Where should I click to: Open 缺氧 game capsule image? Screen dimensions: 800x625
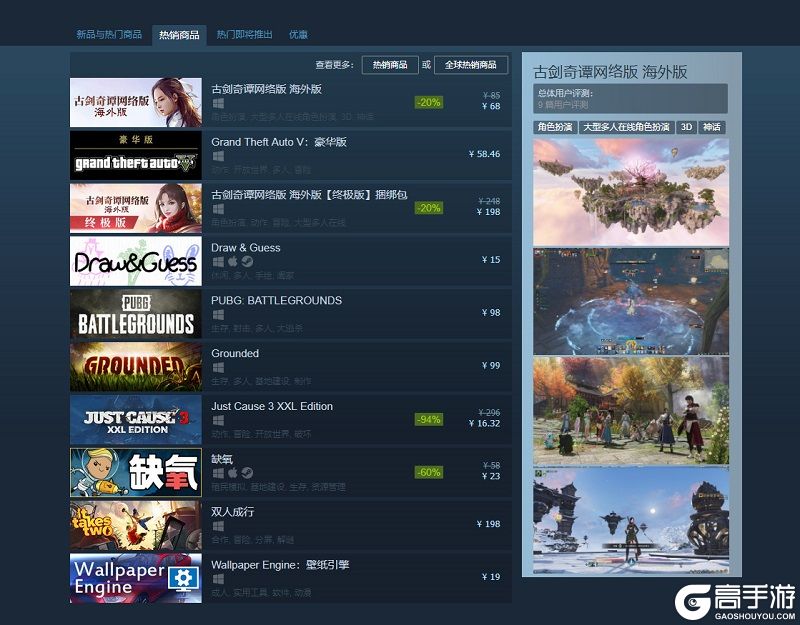pos(136,472)
